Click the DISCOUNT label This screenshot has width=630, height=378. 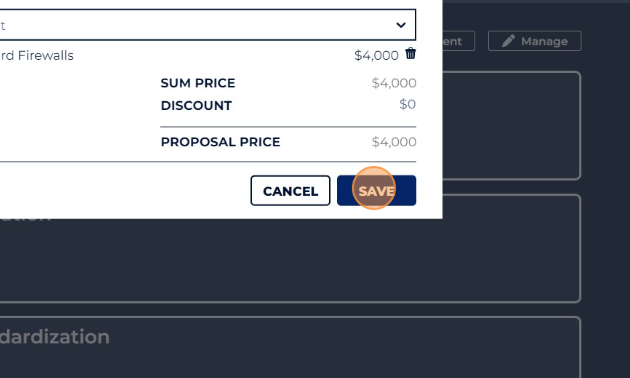pyautogui.click(x=196, y=105)
